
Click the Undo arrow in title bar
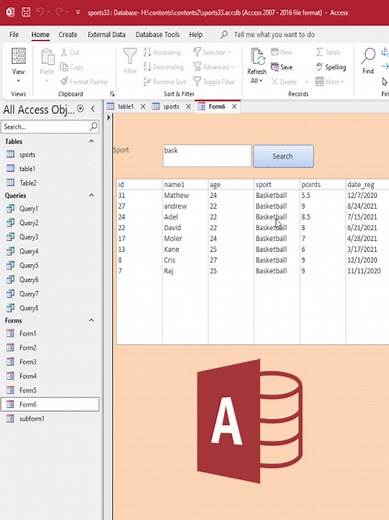click(x=40, y=12)
